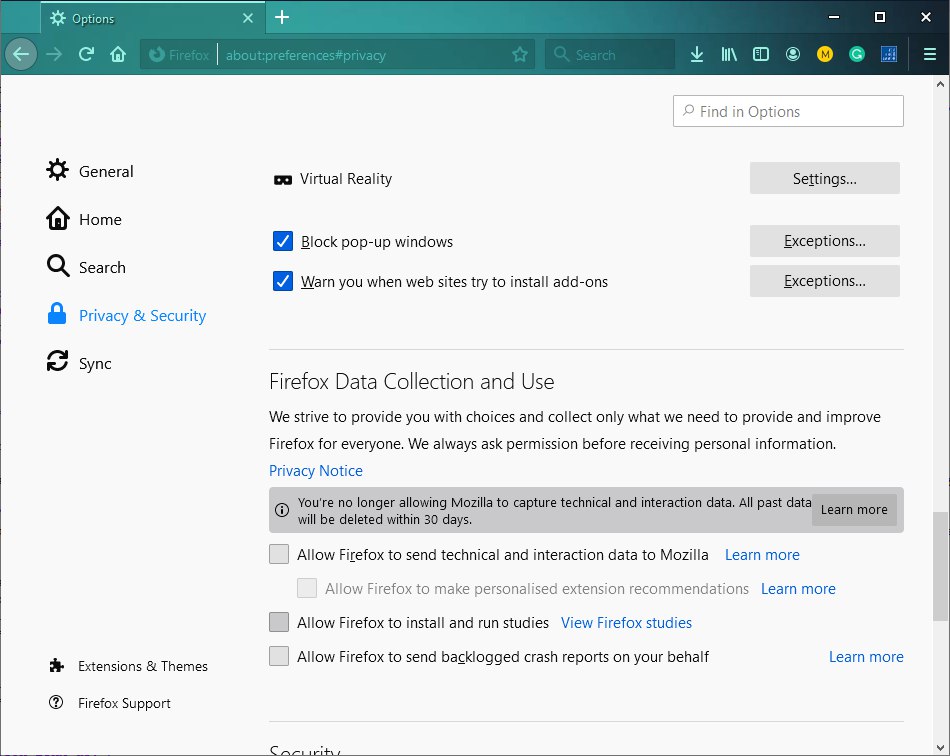Image resolution: width=950 pixels, height=756 pixels.
Task: Open Extensions & Themes
Action: click(x=128, y=666)
